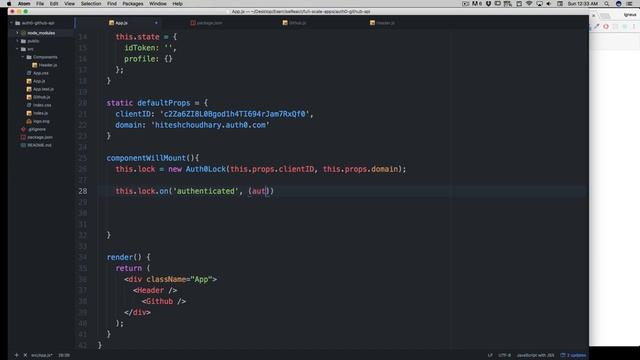Open the JavaScript with JSX grammar selector
640x360 pixels.
(536, 356)
